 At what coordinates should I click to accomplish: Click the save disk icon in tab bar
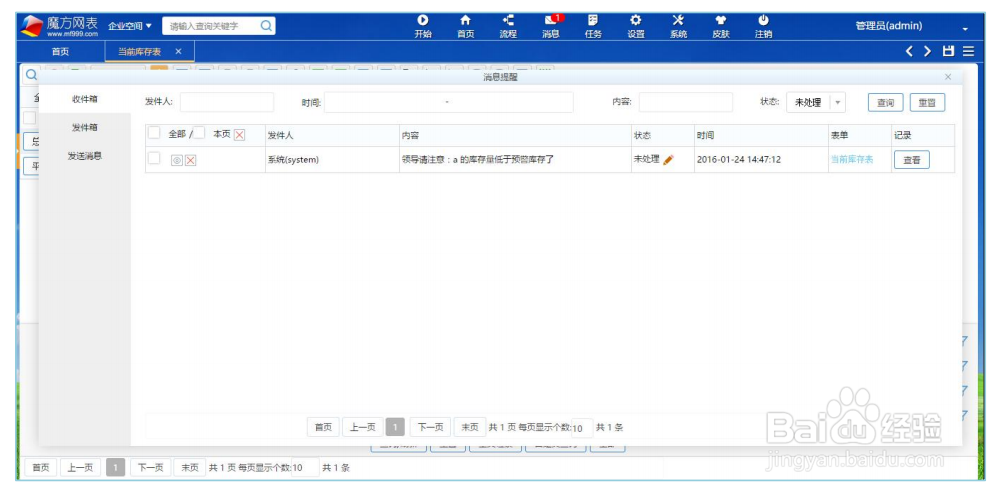[x=949, y=51]
